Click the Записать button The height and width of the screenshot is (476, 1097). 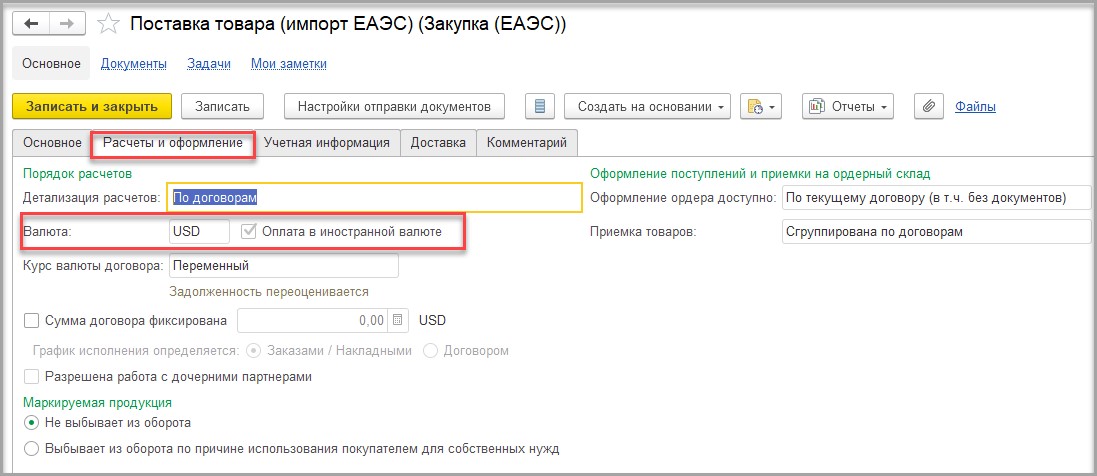[x=222, y=106]
